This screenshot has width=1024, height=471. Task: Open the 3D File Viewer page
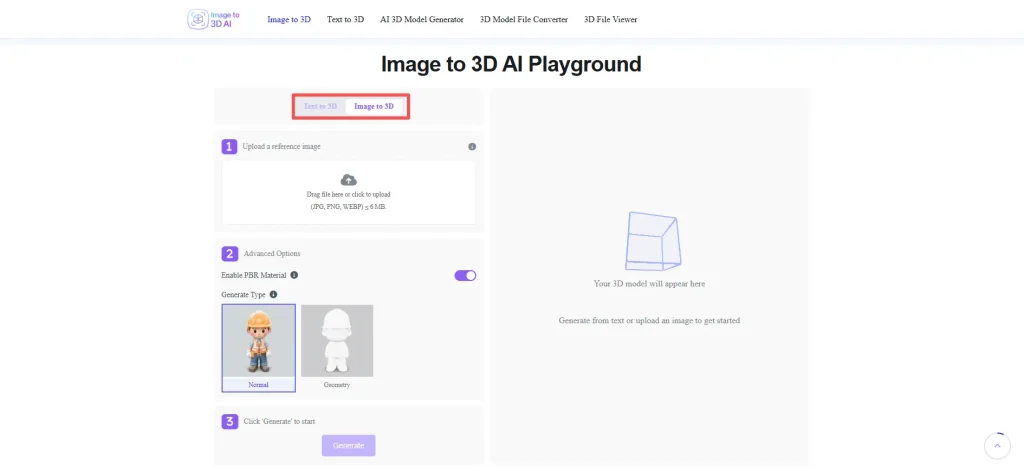point(611,20)
